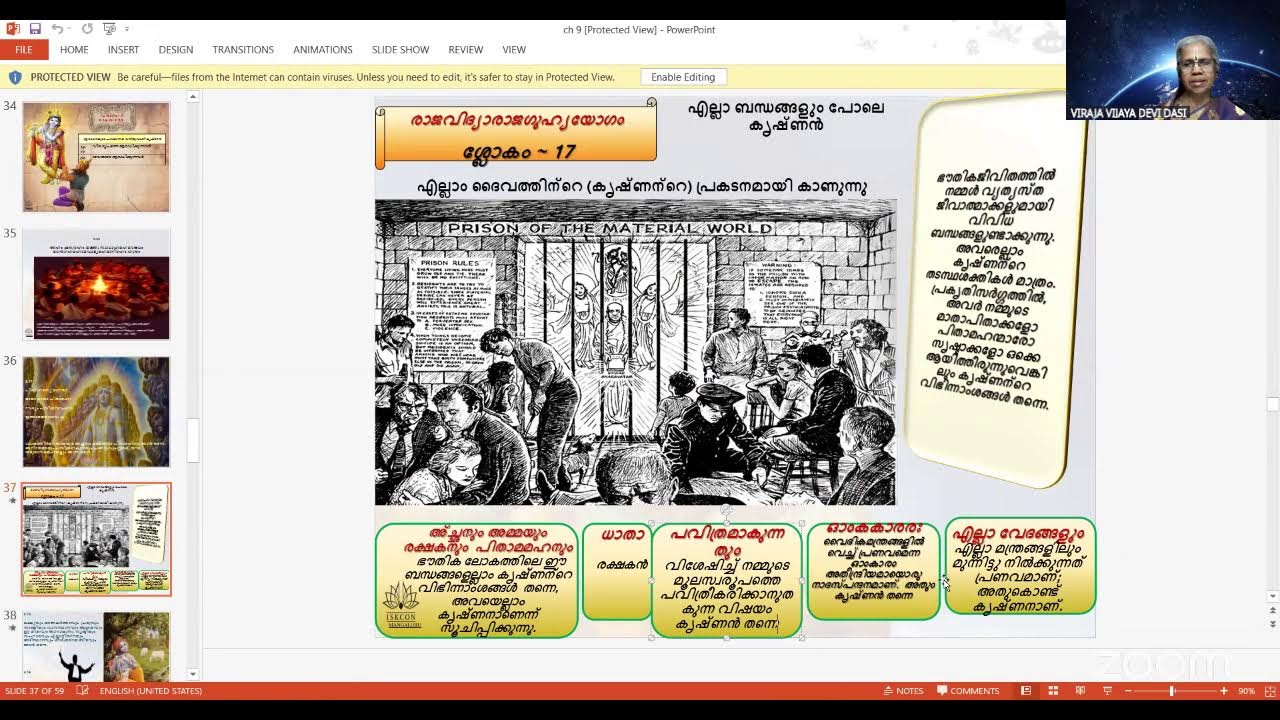Open Customize Quick Access Toolbar dropdown
Screen dimensions: 1280x720
[126, 29]
